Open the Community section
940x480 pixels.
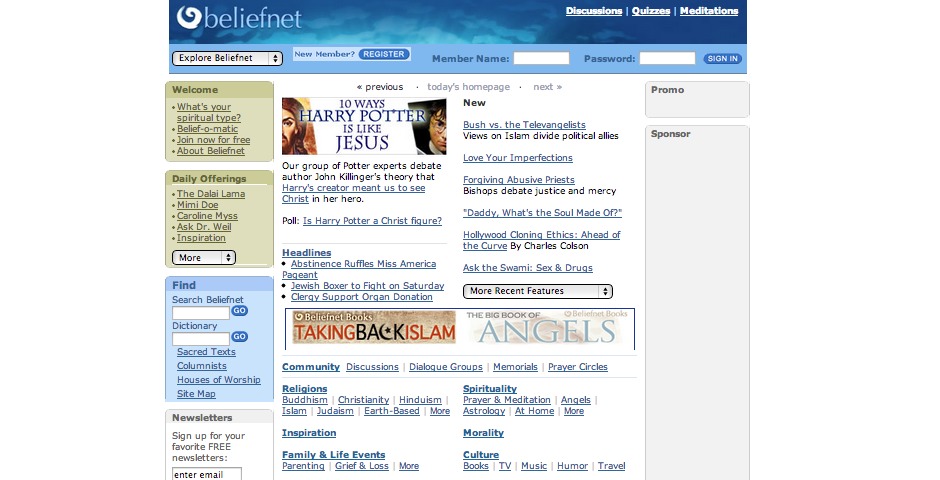311,367
